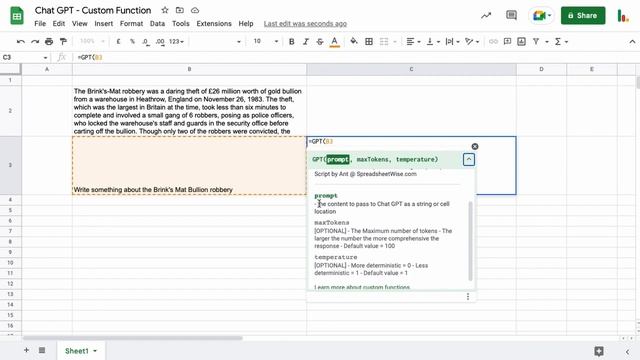Image resolution: width=640 pixels, height=360 pixels.
Task: Star the Chat GPT document
Action: point(165,10)
